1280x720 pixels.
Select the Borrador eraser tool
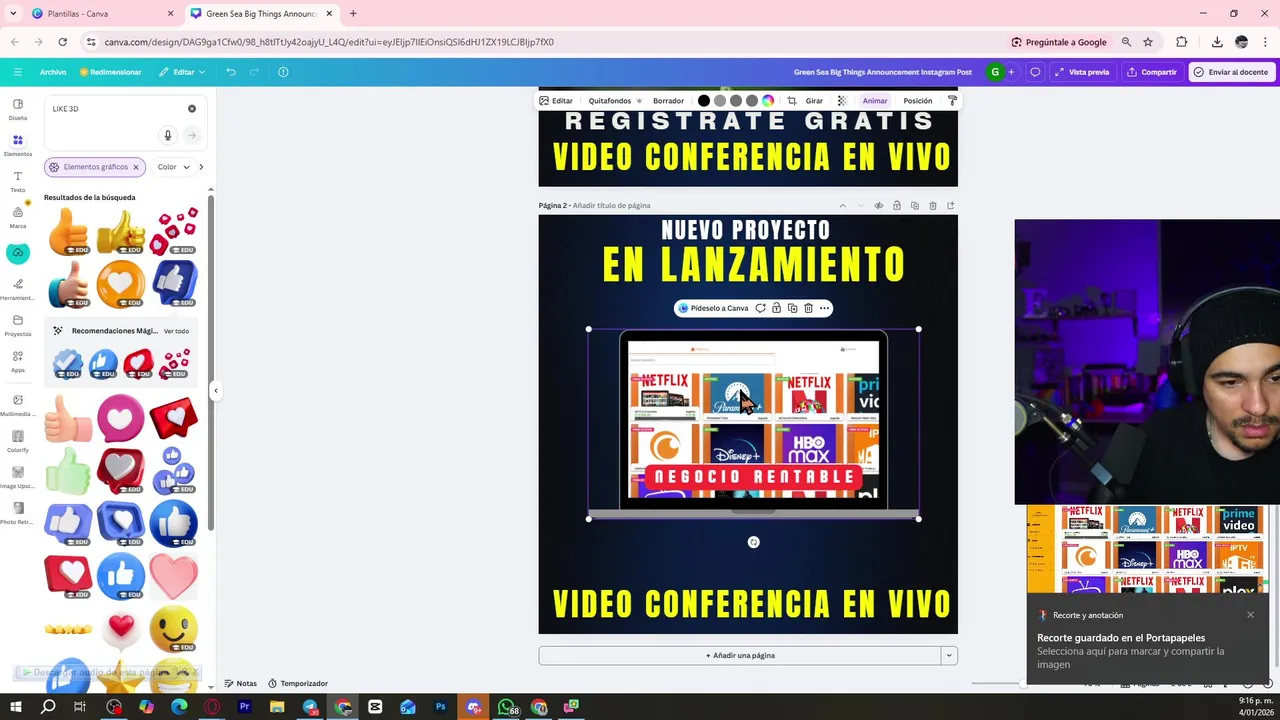(668, 101)
